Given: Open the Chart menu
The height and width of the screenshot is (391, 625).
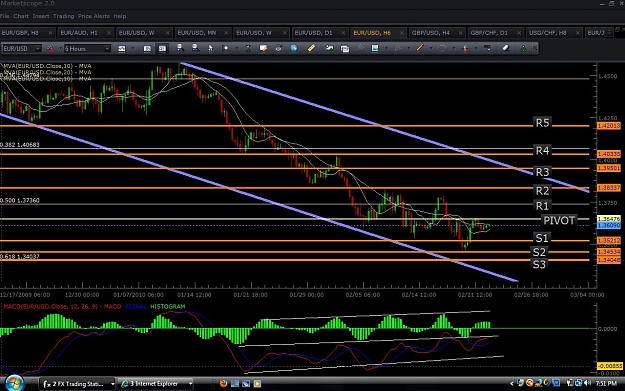Looking at the screenshot, I should (x=21, y=16).
